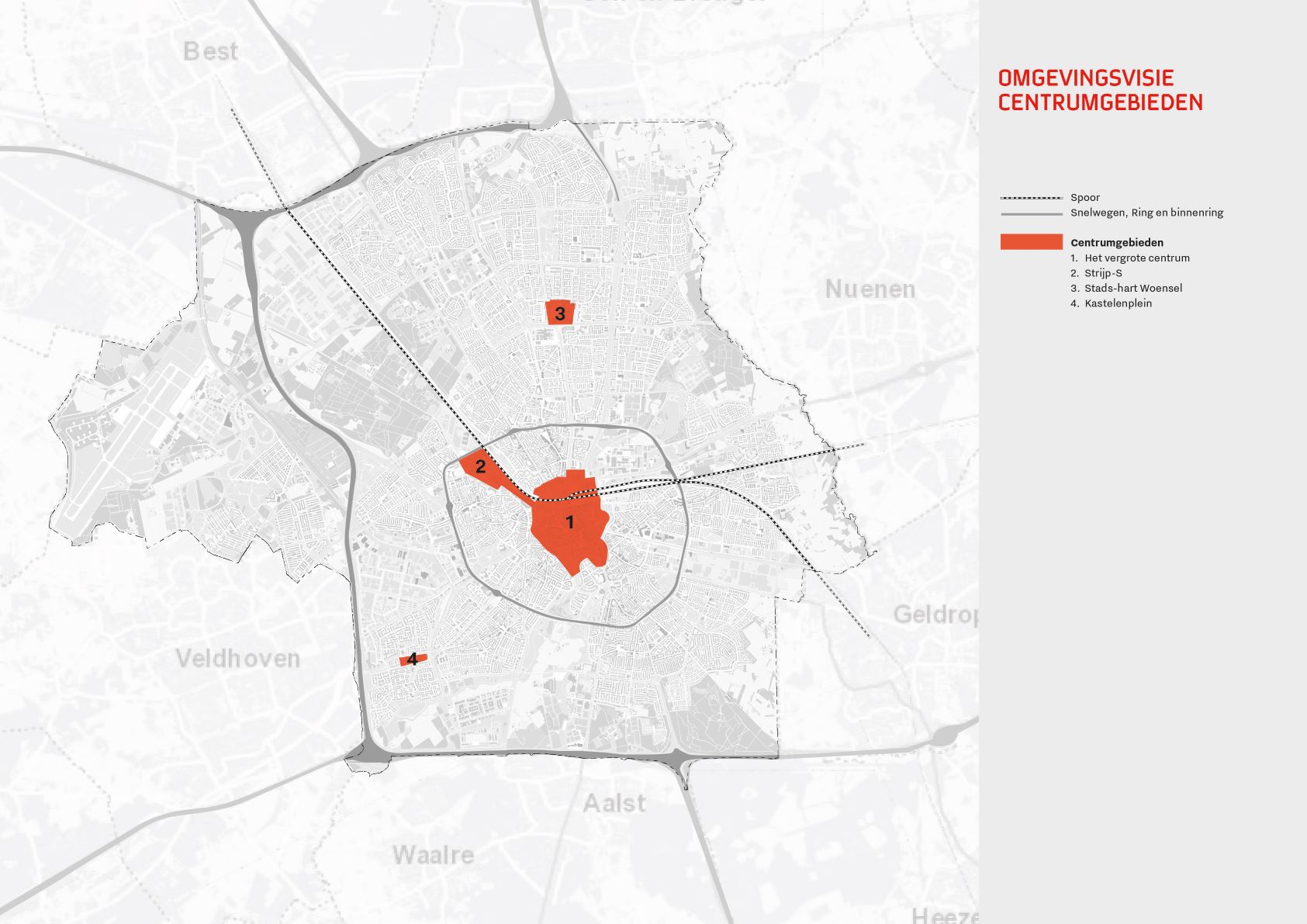This screenshot has height=924, width=1307.
Task: Click the 'Veldhoven' place label
Action: pos(238,659)
